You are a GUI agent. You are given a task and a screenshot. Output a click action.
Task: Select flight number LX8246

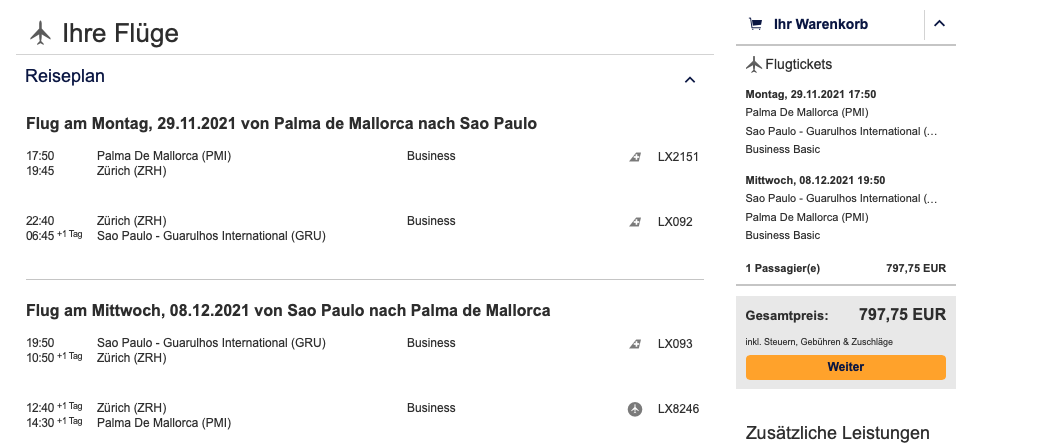pos(678,408)
